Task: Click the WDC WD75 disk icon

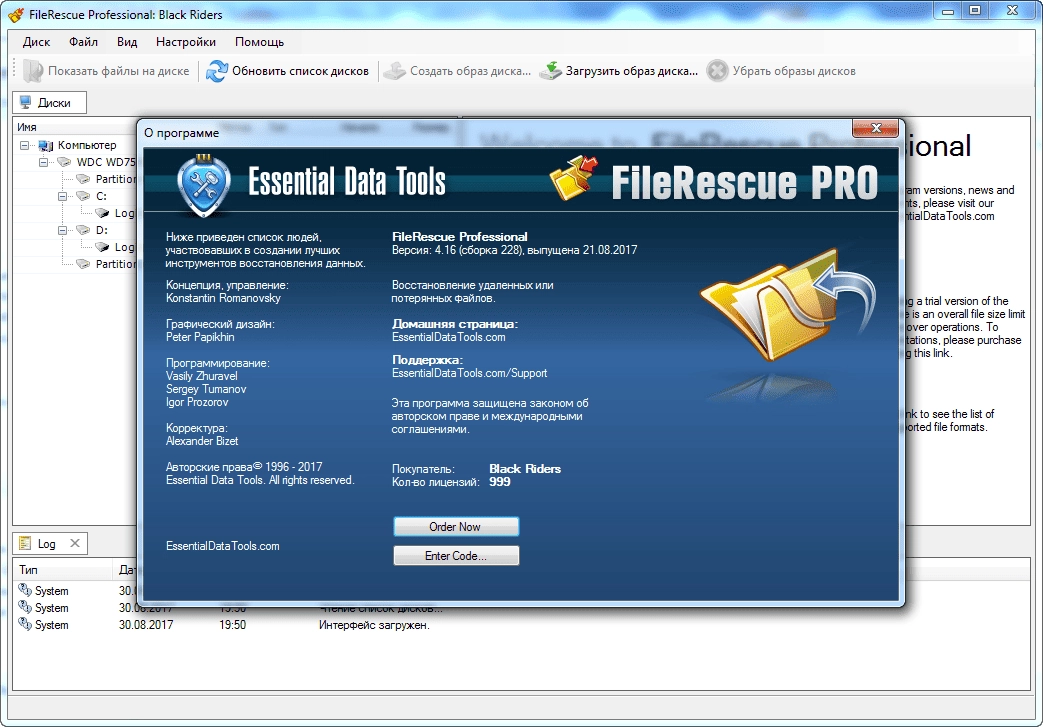Action: pos(64,162)
